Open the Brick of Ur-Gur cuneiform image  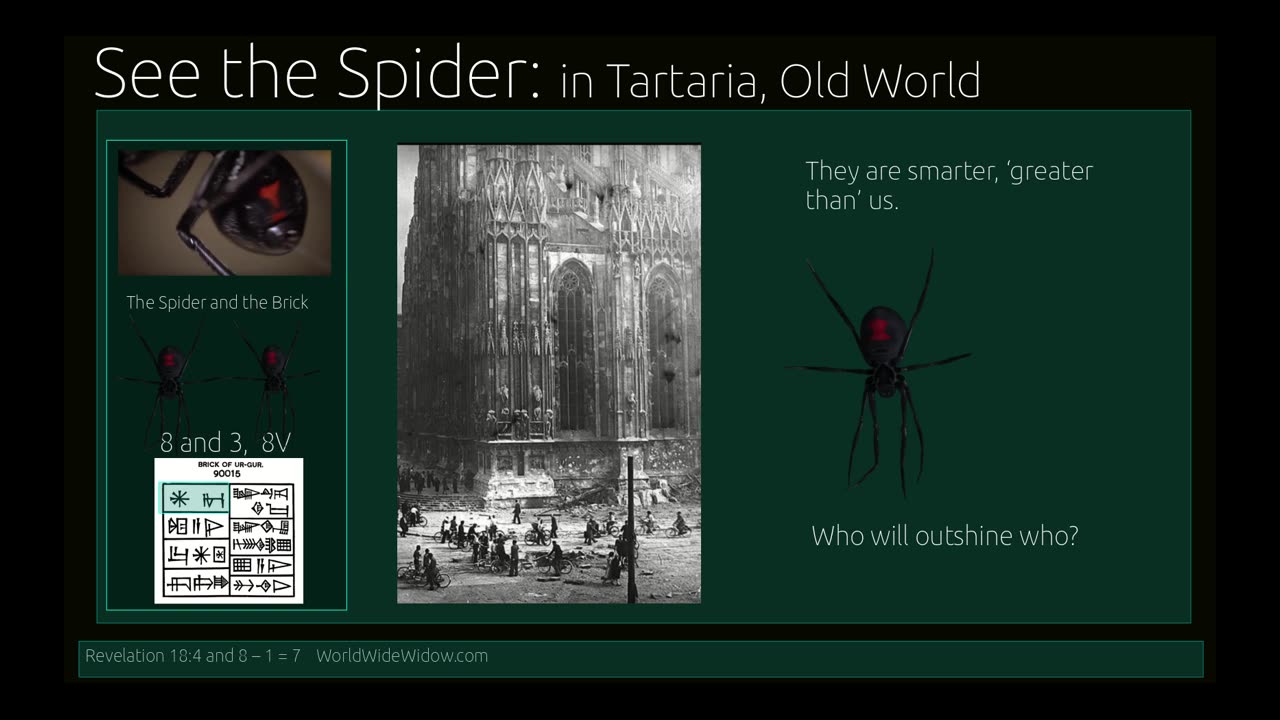point(229,531)
